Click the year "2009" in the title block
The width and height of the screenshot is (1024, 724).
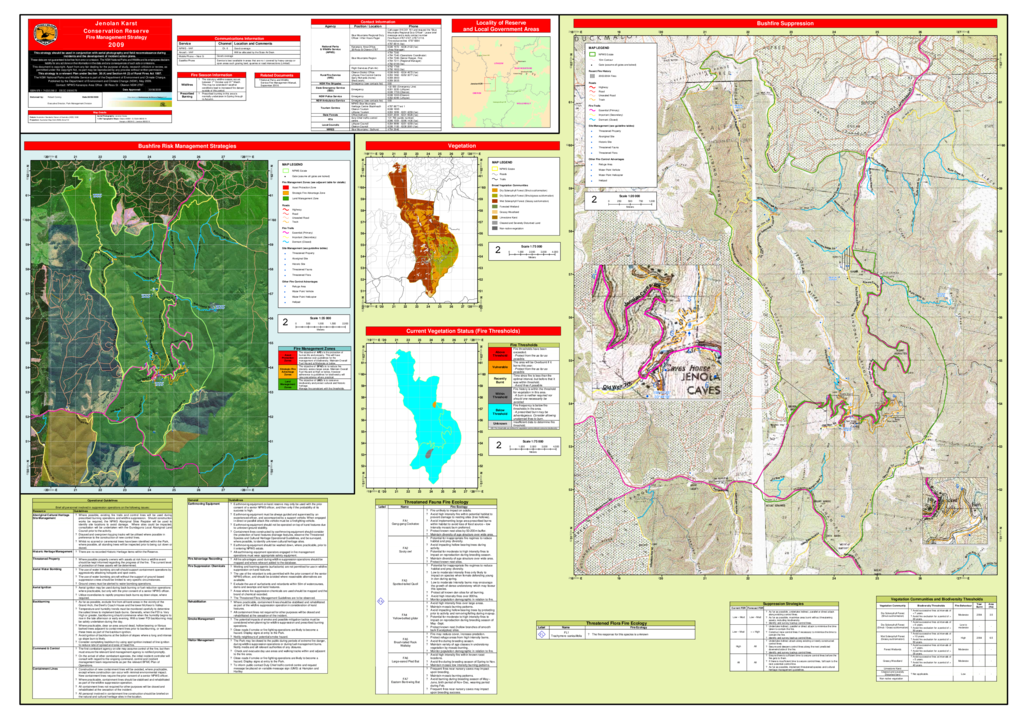(x=116, y=44)
